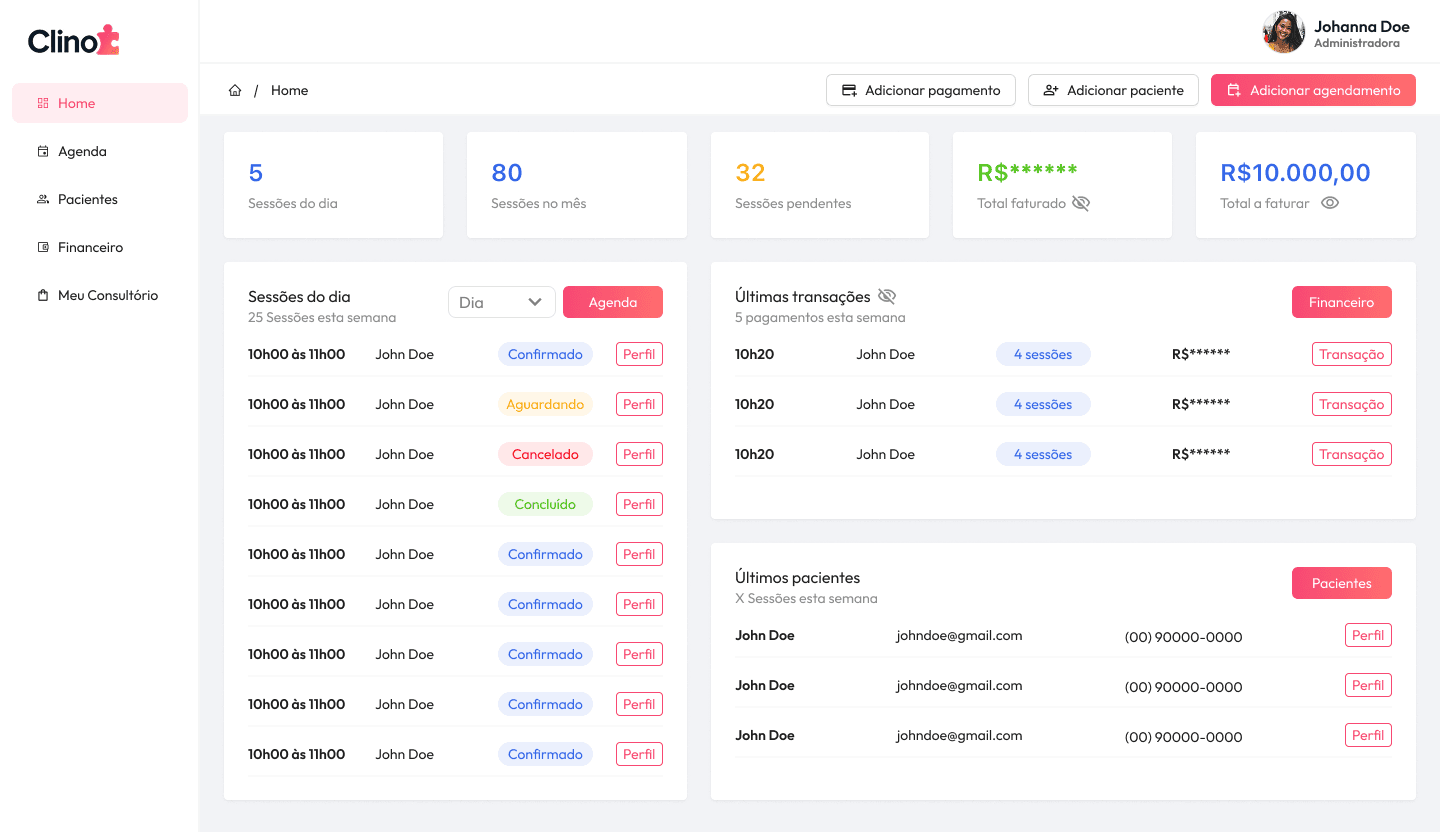Open Johanna Doe's profile menu
Viewport: 1440px width, 832px height.
1335,31
